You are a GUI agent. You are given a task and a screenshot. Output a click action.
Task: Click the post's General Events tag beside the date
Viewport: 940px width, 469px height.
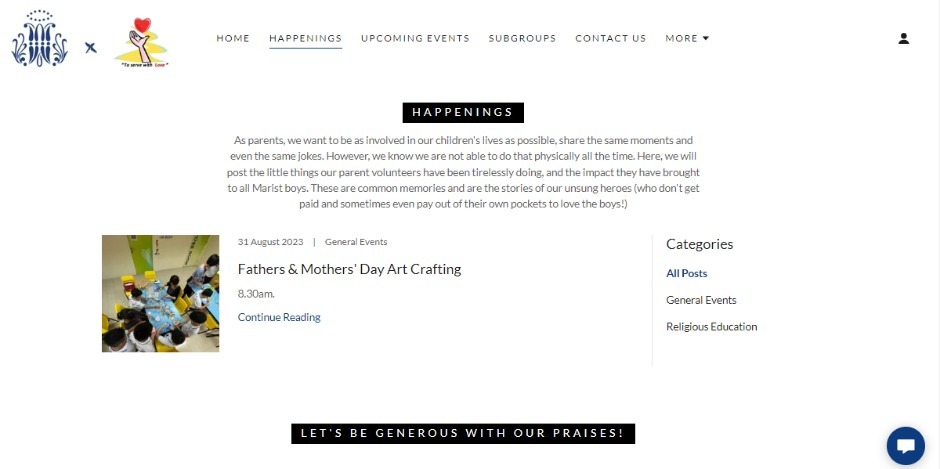click(x=356, y=242)
